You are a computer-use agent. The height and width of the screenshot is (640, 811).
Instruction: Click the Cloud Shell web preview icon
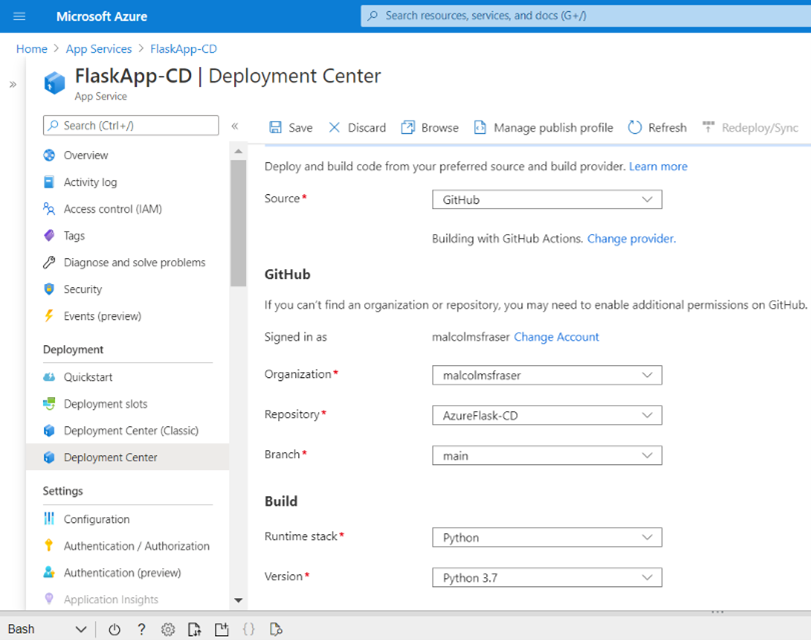click(276, 629)
